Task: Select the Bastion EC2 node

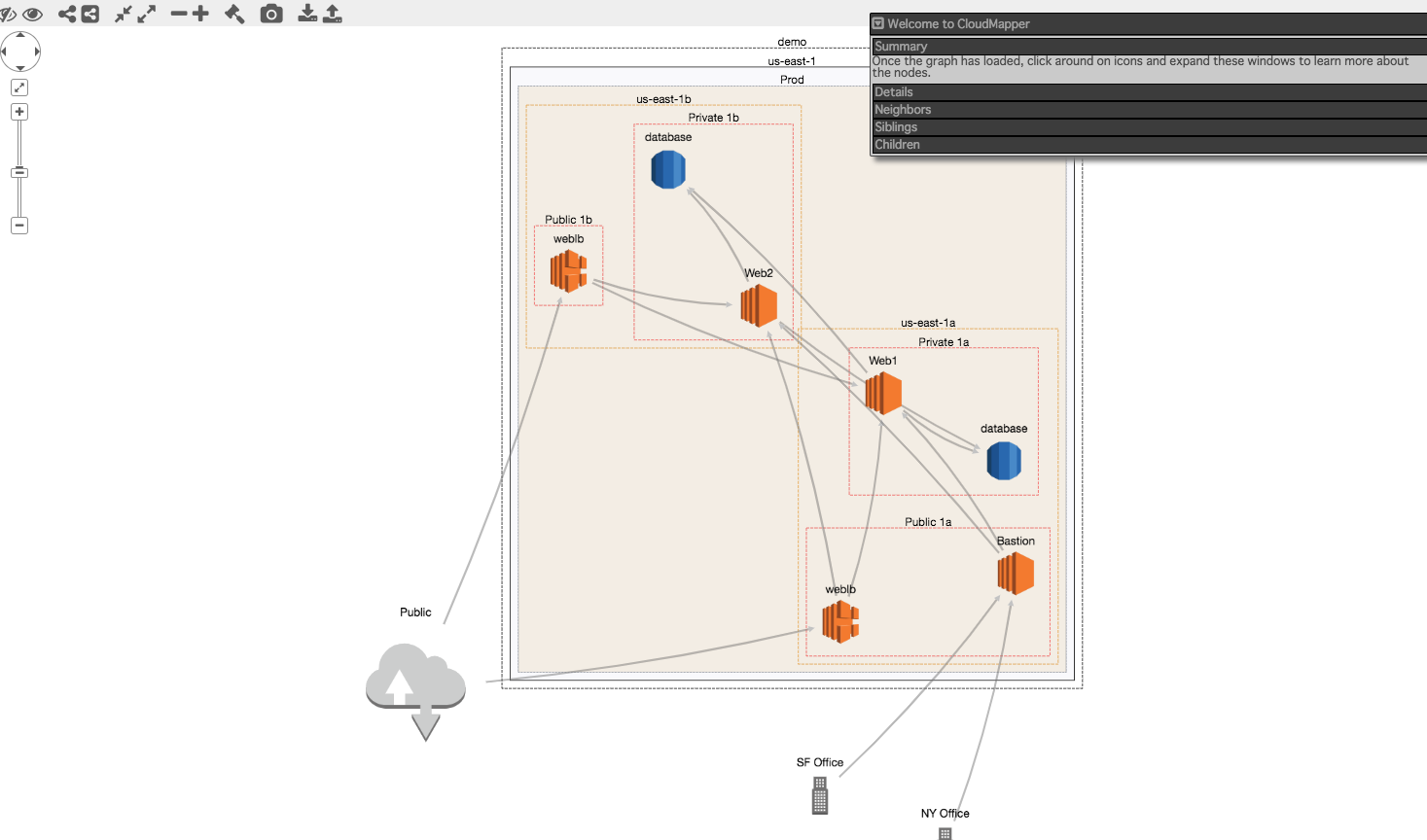Action: click(x=1016, y=574)
